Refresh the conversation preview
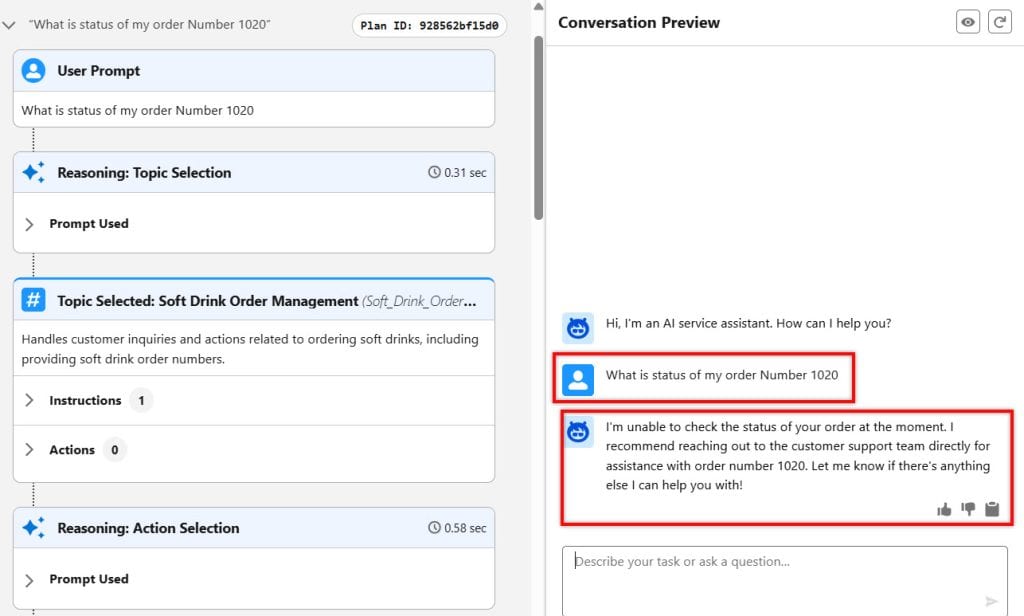Viewport: 1024px width, 616px height. point(1001,21)
